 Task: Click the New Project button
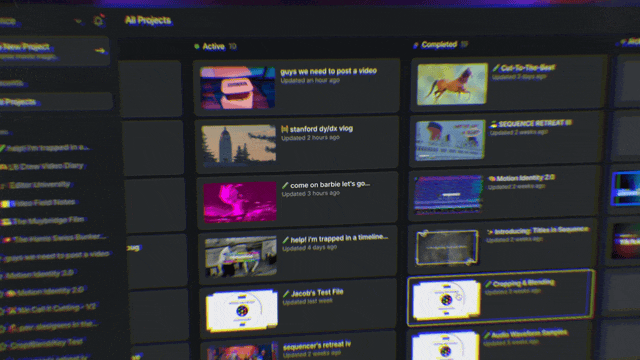point(55,51)
